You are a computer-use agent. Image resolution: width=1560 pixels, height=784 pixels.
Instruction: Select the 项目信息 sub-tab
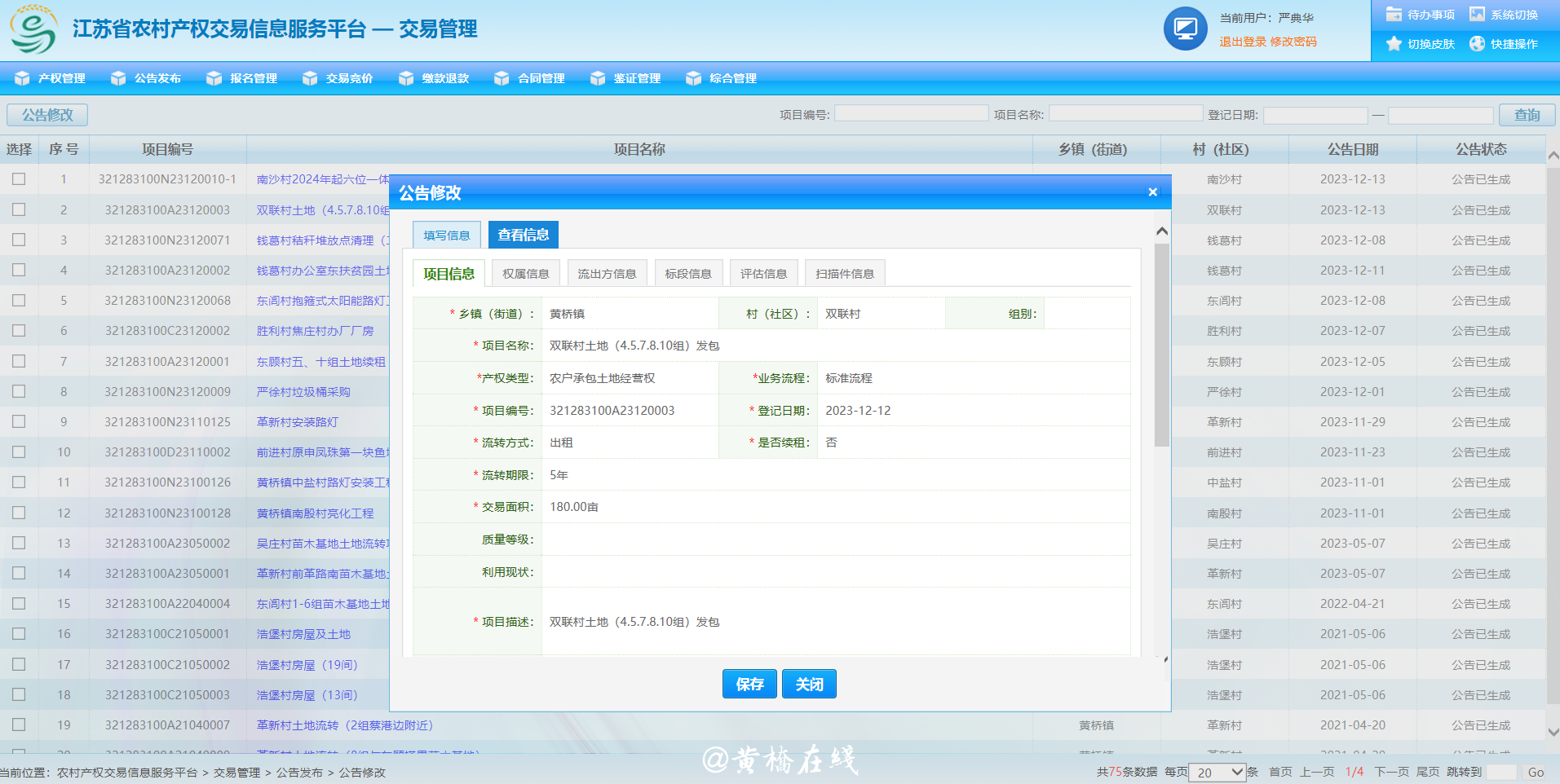[449, 274]
